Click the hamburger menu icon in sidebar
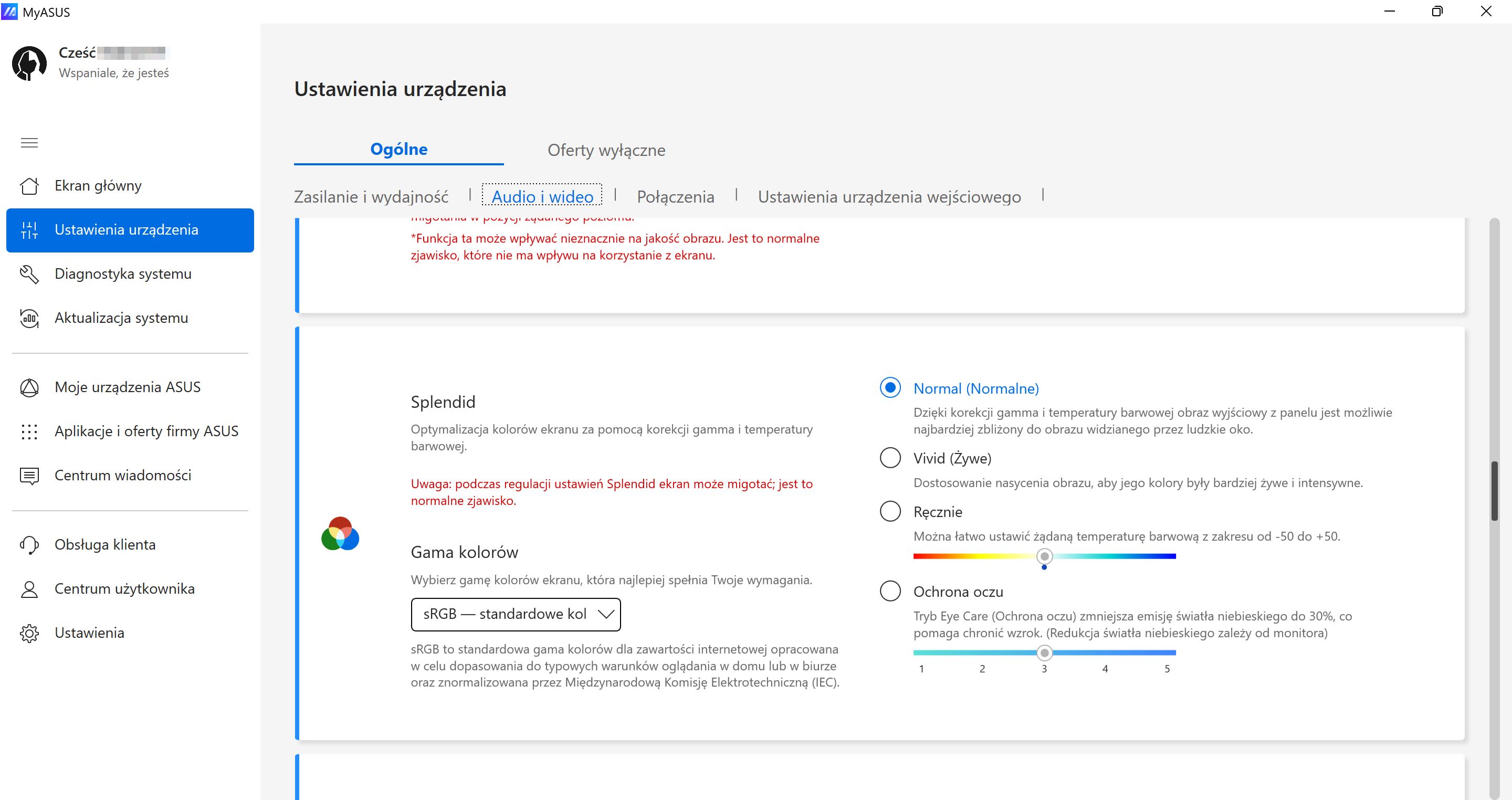 [x=29, y=143]
